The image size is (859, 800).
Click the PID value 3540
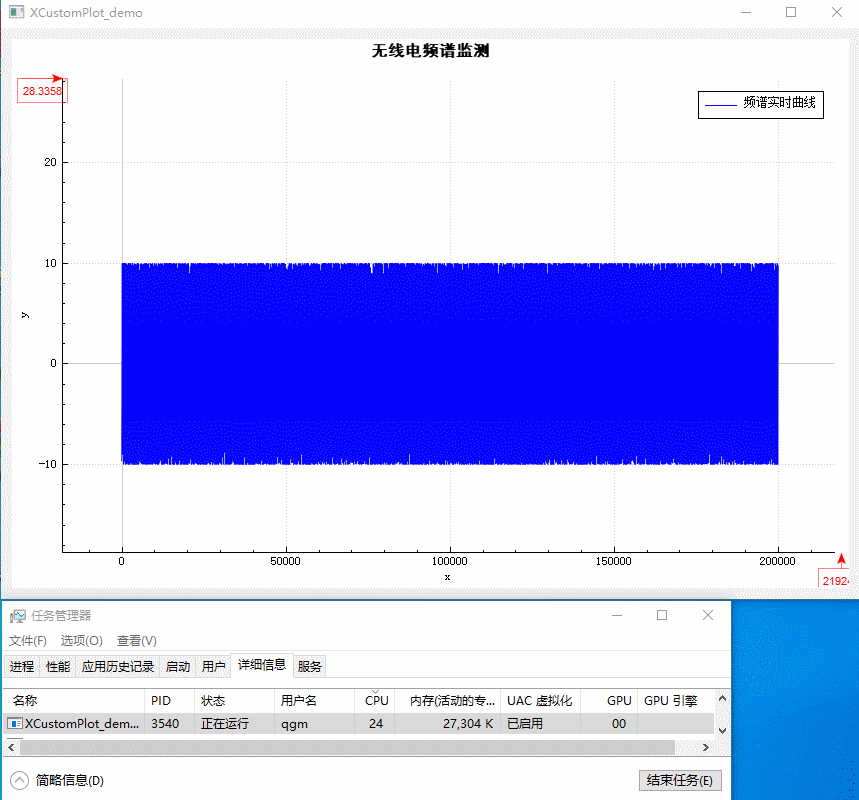click(165, 723)
